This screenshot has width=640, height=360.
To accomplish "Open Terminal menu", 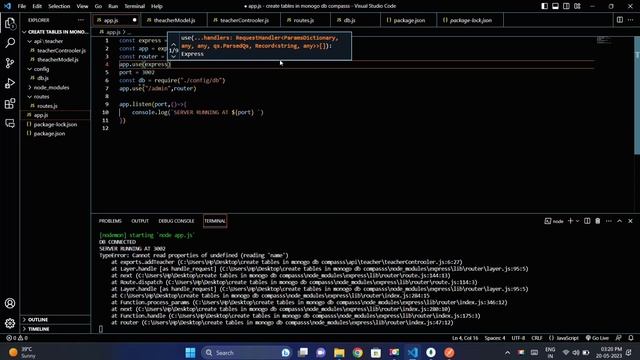I will [x=135, y=6].
